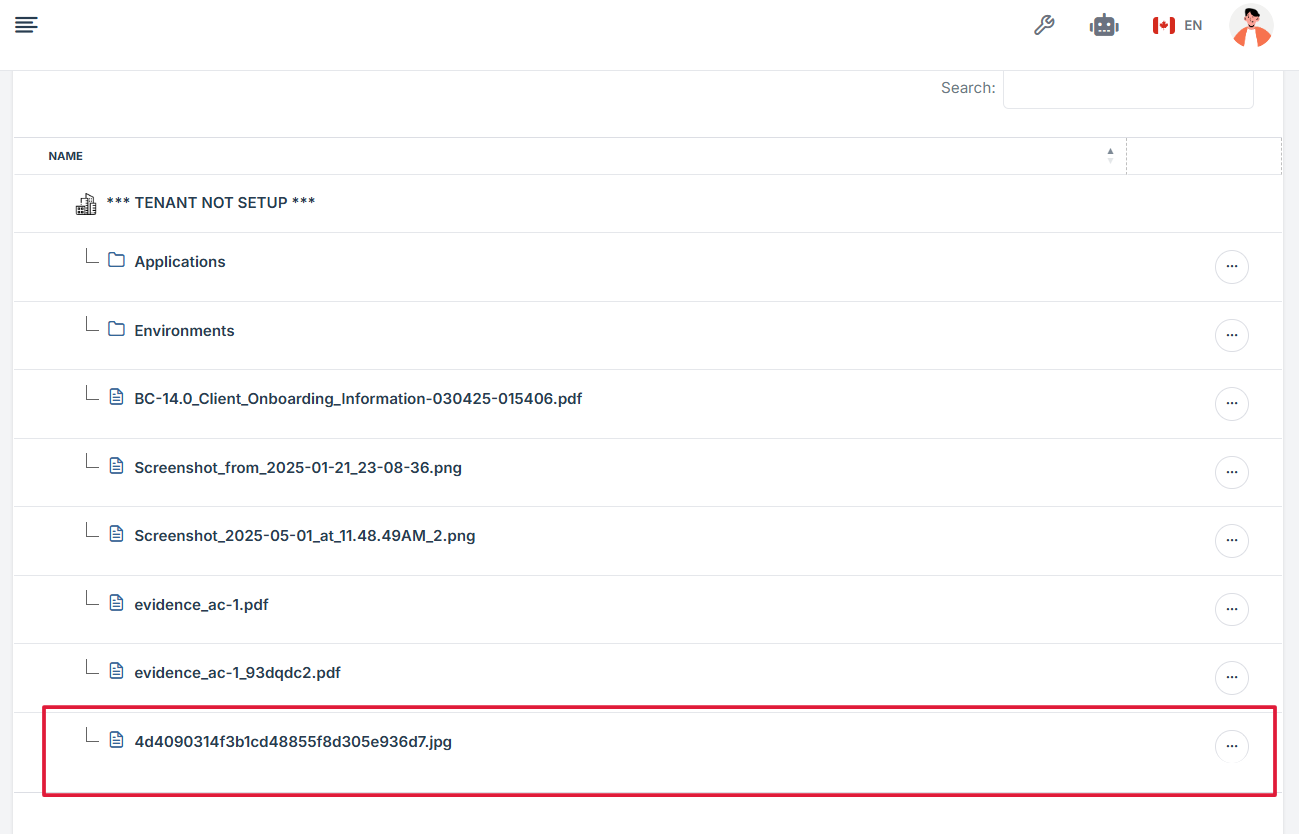Open evidence_ac-1_93dqdc2.pdf file
The width and height of the screenshot is (1299, 834).
coord(237,673)
